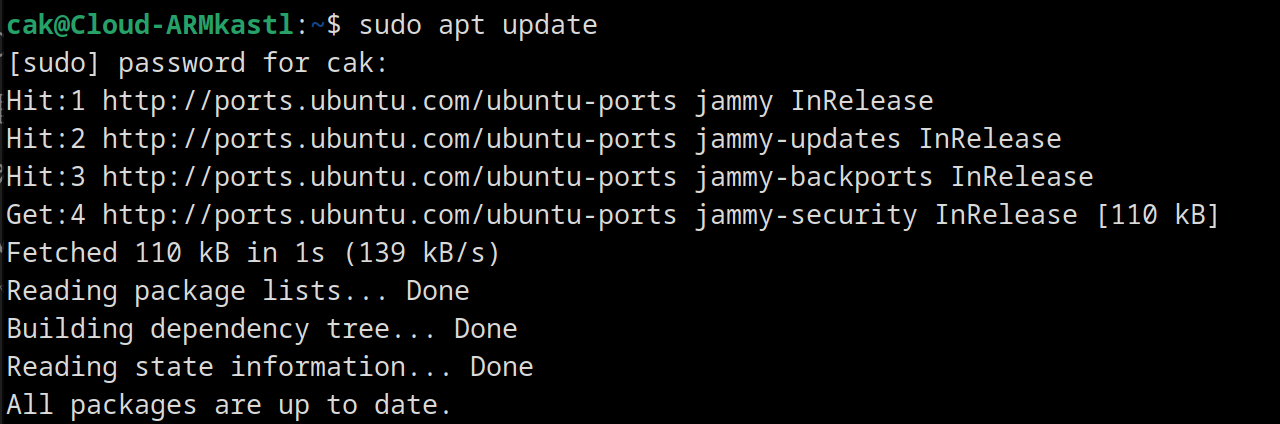Click the 'Get:4' label at line start

tap(46, 215)
